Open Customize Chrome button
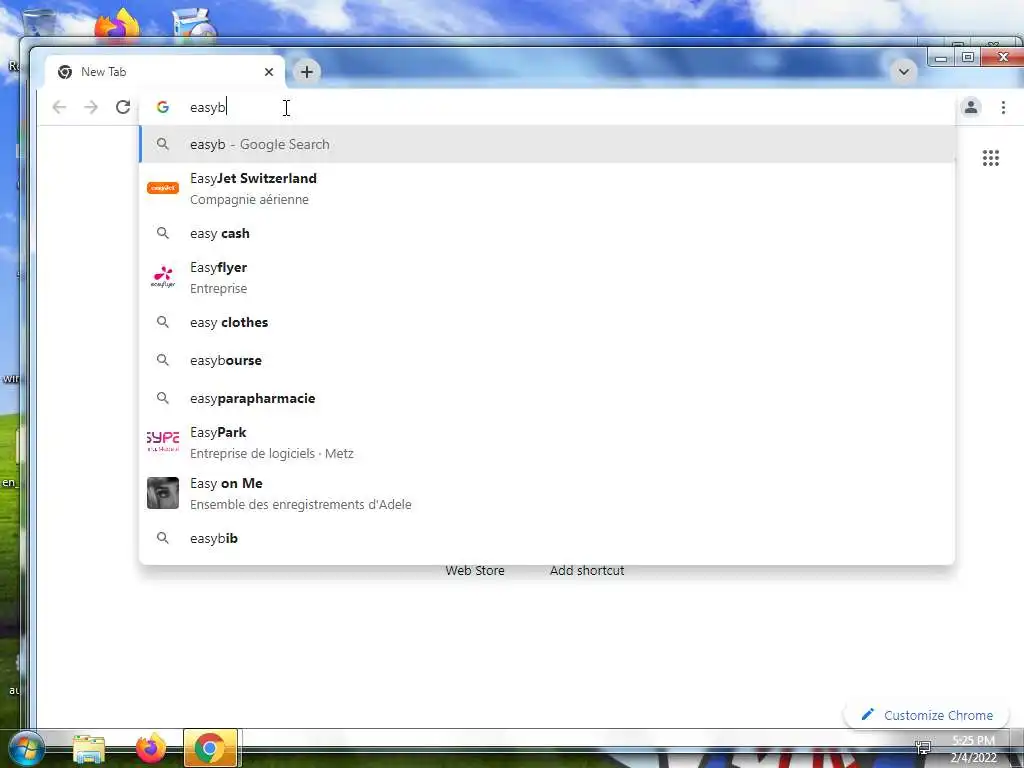The height and width of the screenshot is (768, 1024). (x=927, y=715)
